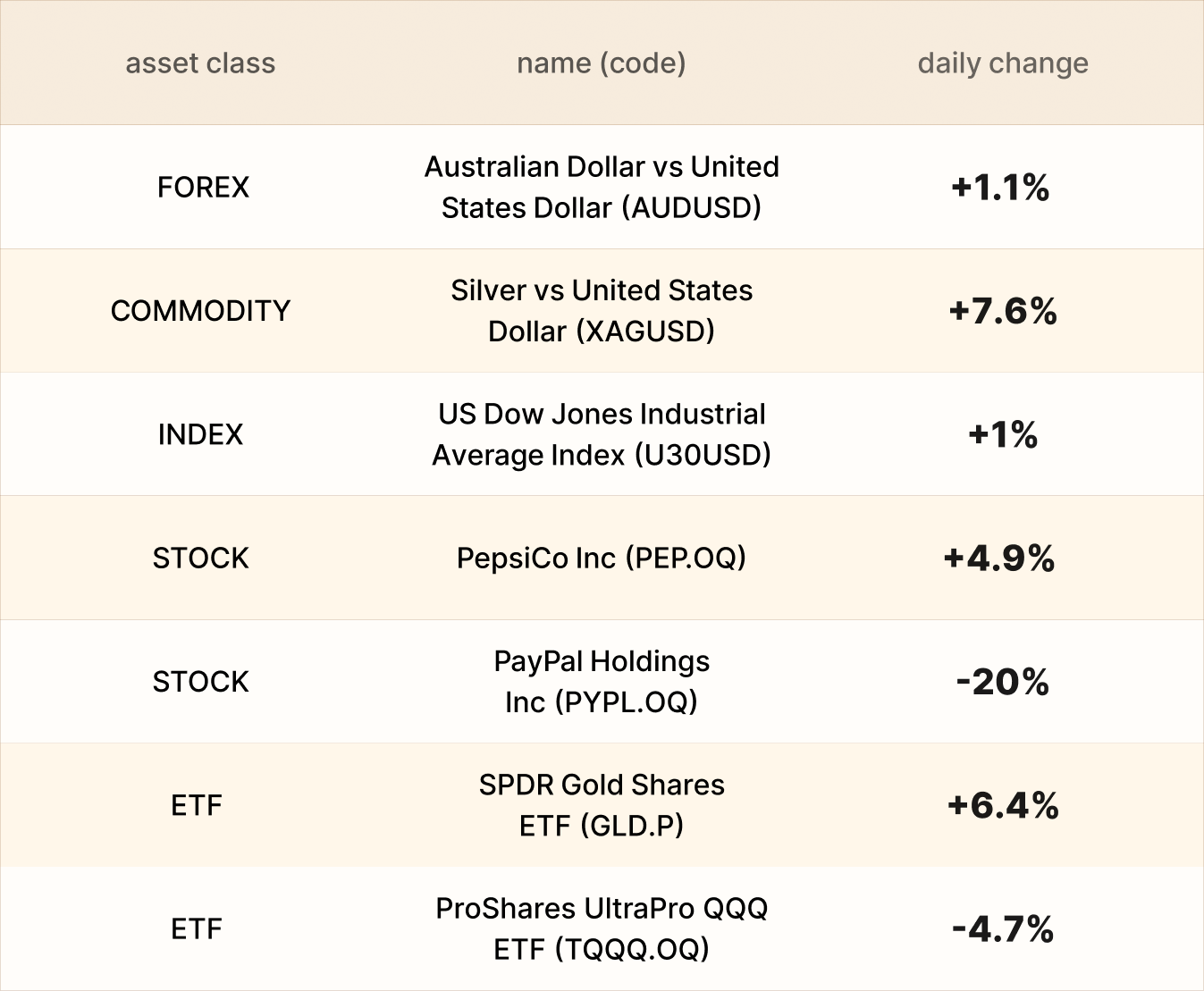The width and height of the screenshot is (1204, 991).
Task: Click the +6.4% daily change value
Action: [x=1003, y=805]
